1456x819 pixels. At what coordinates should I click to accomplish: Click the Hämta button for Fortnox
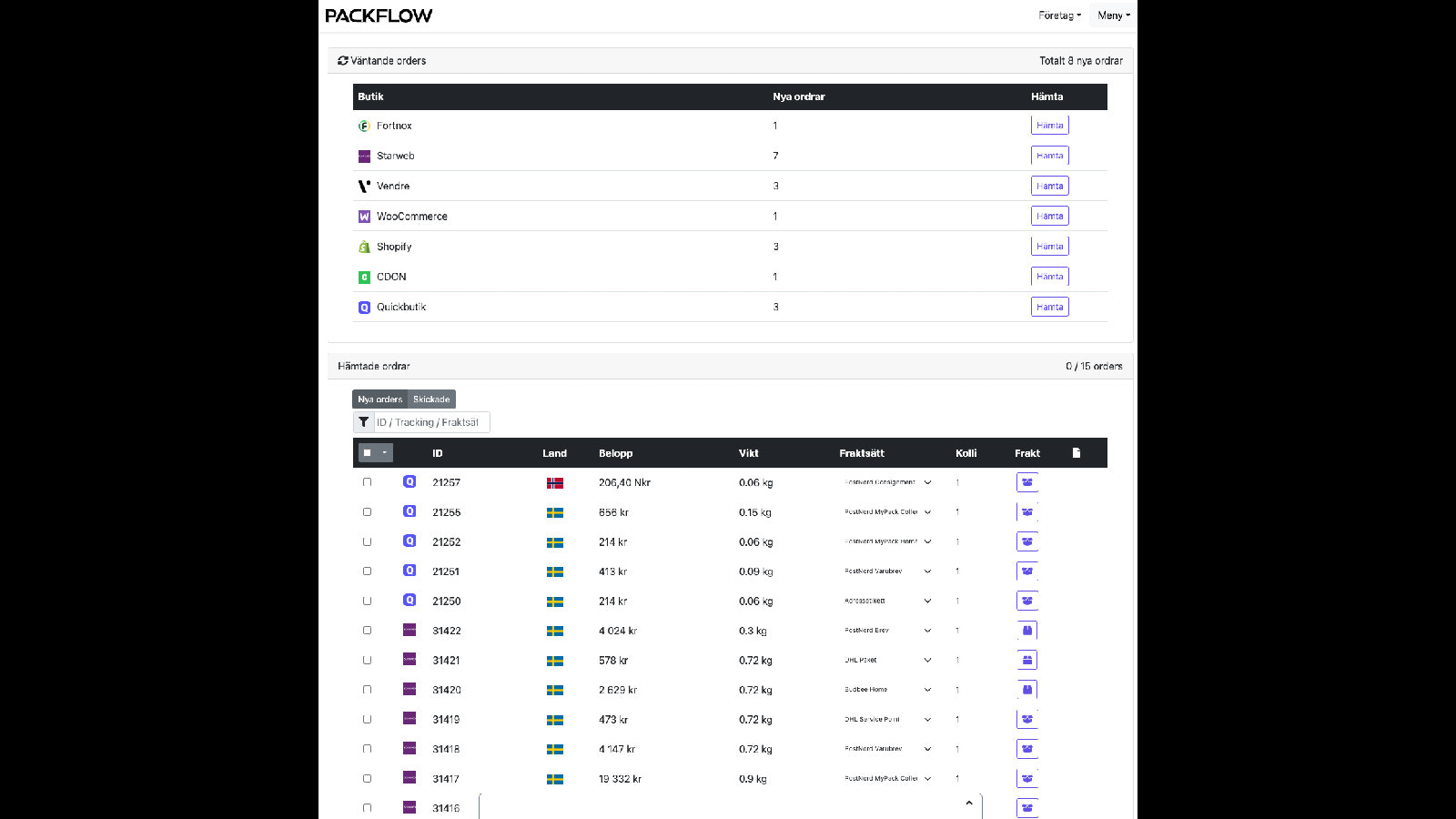point(1049,126)
